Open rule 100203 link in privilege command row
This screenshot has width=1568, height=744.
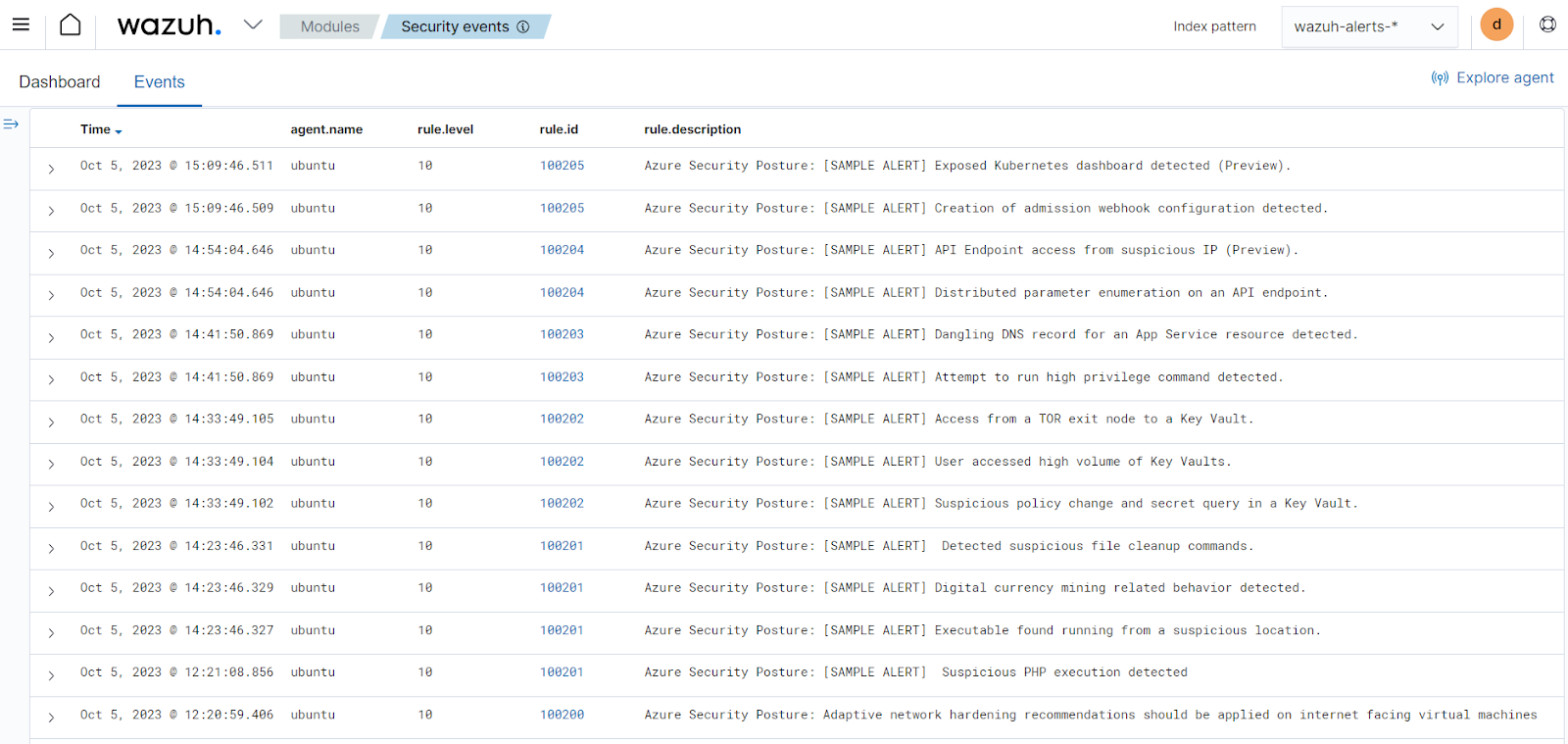[x=562, y=376]
